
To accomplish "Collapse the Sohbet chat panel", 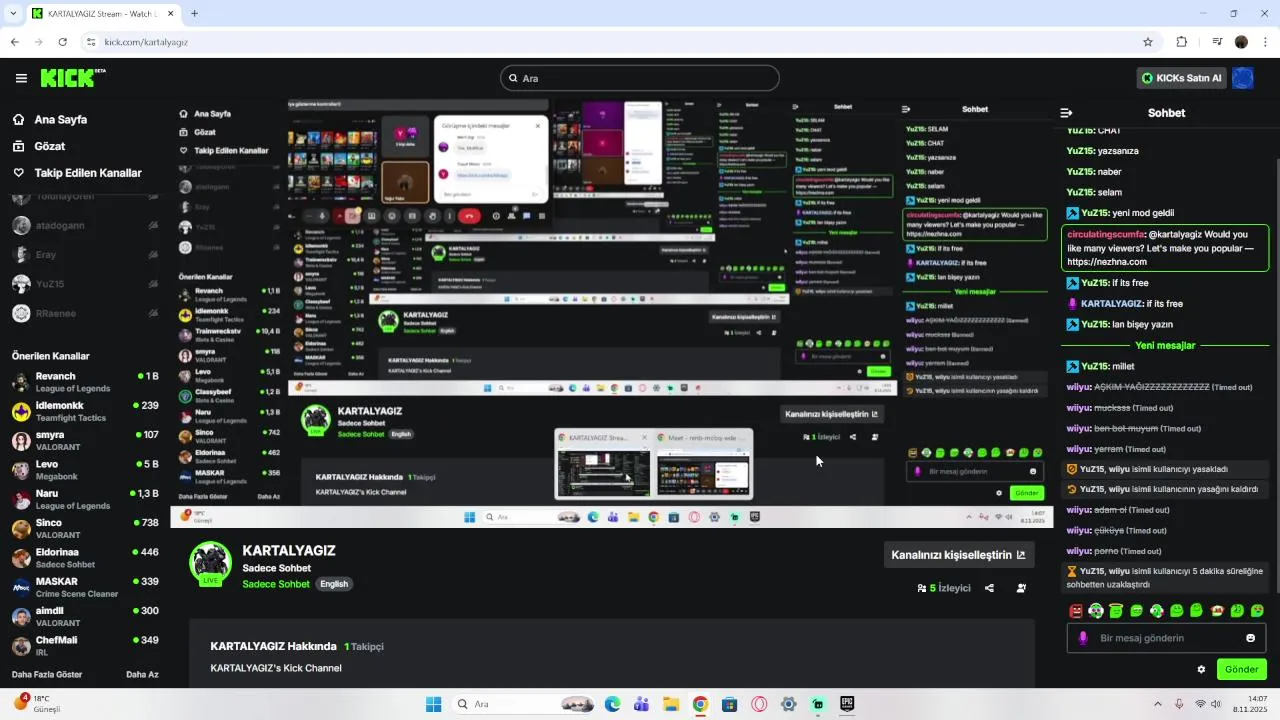I will coord(1066,113).
